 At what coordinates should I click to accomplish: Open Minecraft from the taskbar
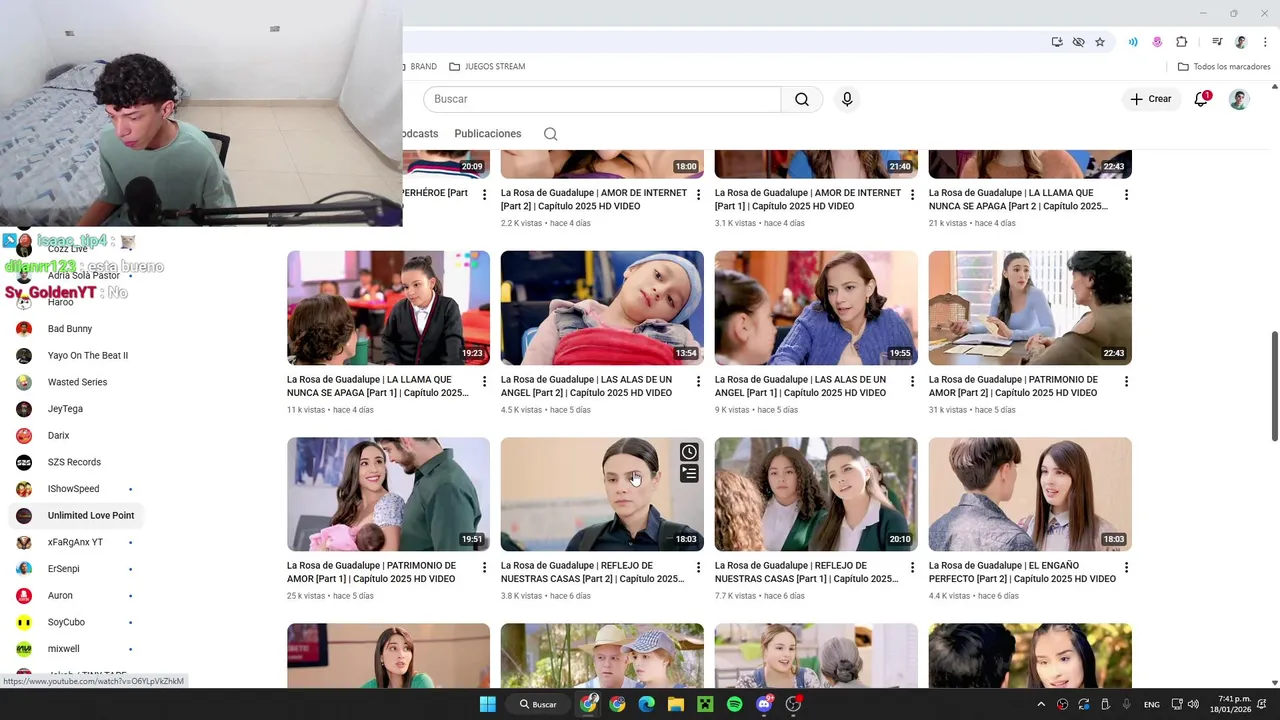705,704
